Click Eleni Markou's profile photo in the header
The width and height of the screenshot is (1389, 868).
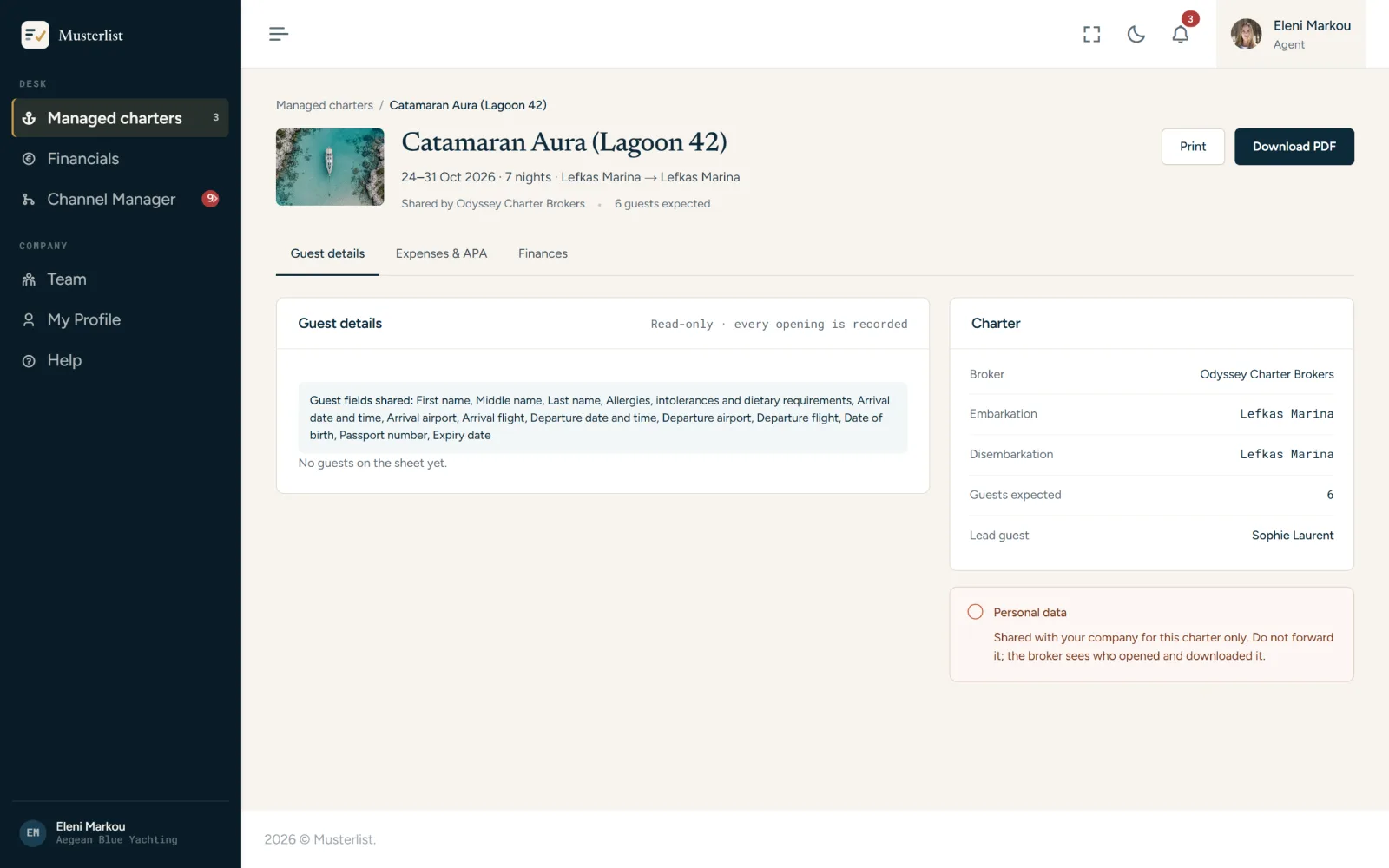point(1246,34)
